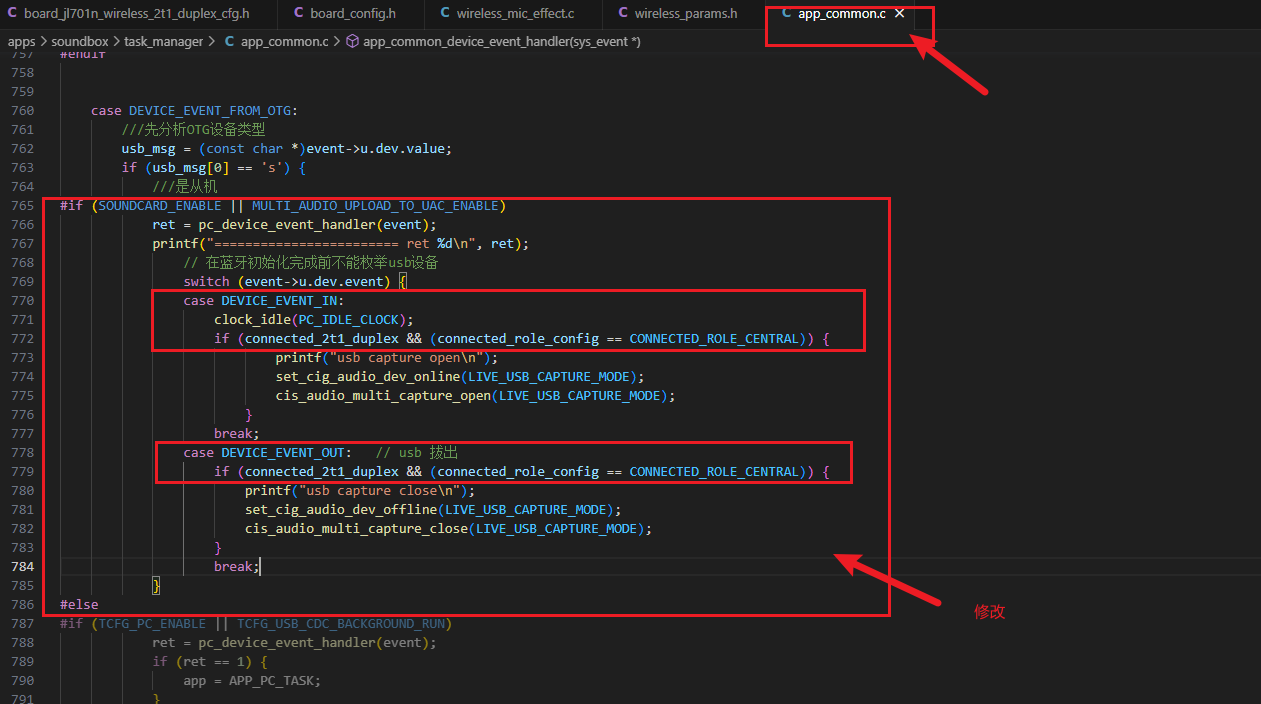This screenshot has width=1261, height=704.
Task: Open the apps breadcrumb folder
Action: coord(21,41)
